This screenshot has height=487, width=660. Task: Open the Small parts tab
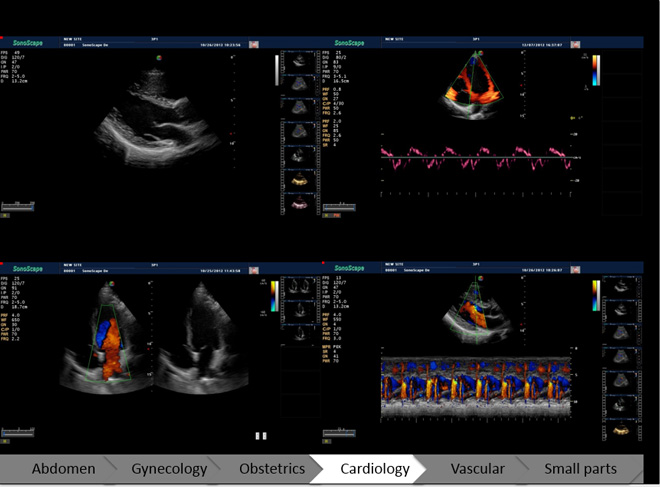coord(580,468)
